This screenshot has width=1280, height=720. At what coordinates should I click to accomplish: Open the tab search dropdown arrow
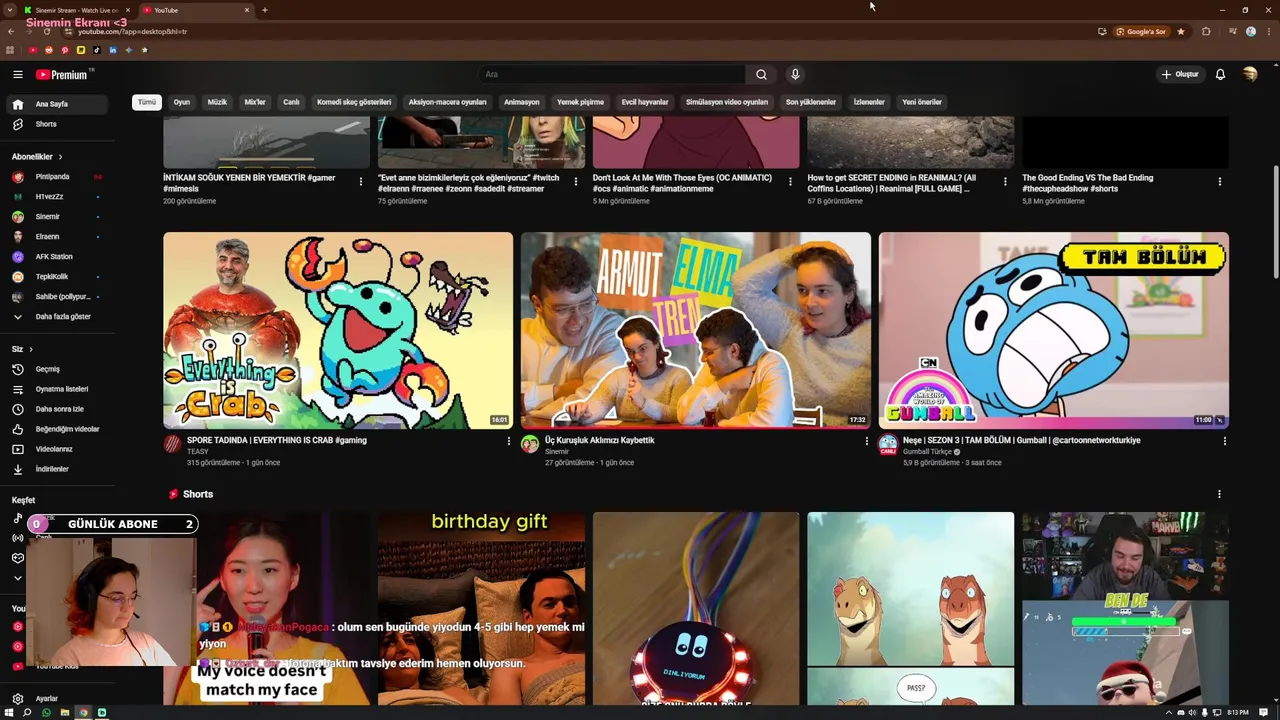tap(10, 10)
